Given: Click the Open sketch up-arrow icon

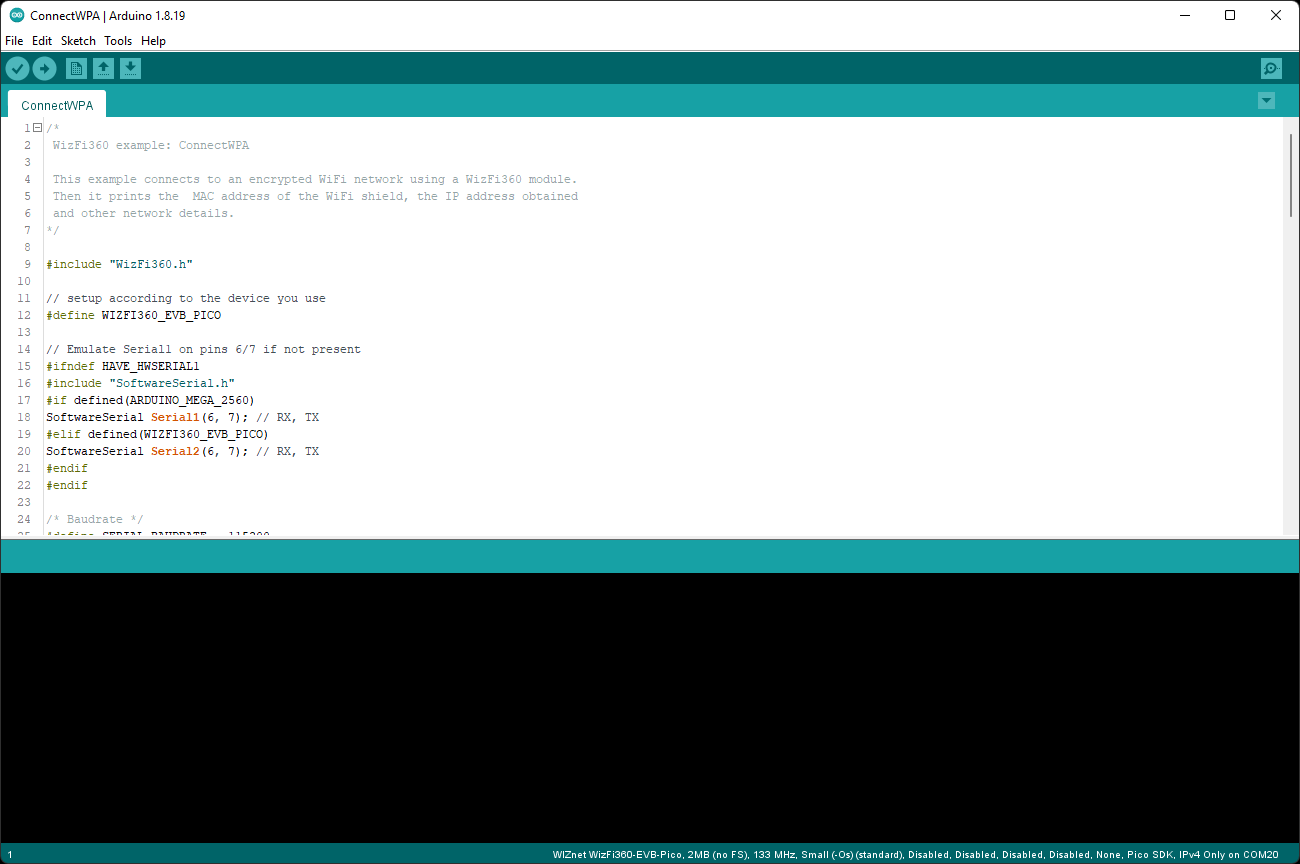Looking at the screenshot, I should click(x=103, y=68).
